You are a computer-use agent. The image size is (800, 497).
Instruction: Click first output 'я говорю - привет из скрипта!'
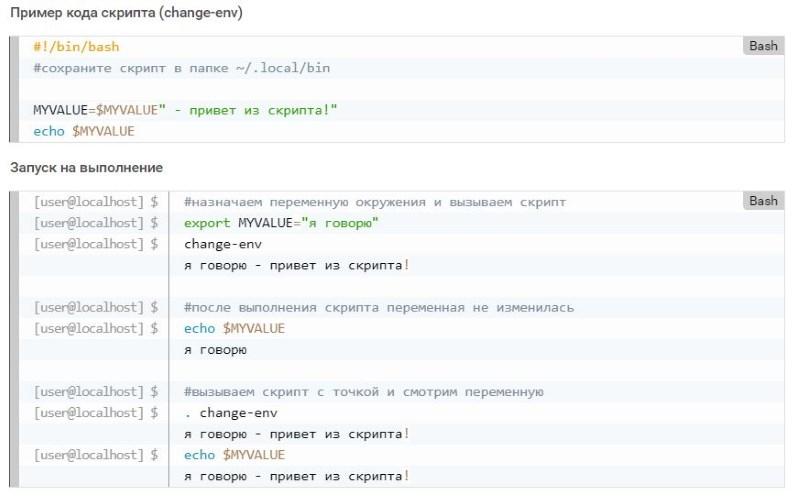coord(296,265)
